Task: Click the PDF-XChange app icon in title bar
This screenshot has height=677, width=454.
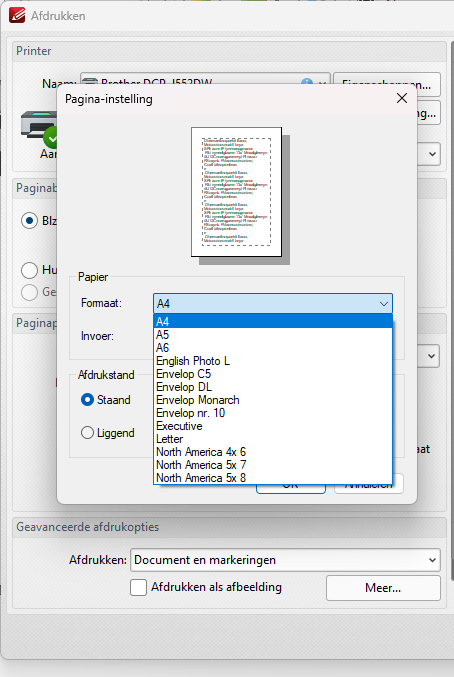Action: pos(17,15)
